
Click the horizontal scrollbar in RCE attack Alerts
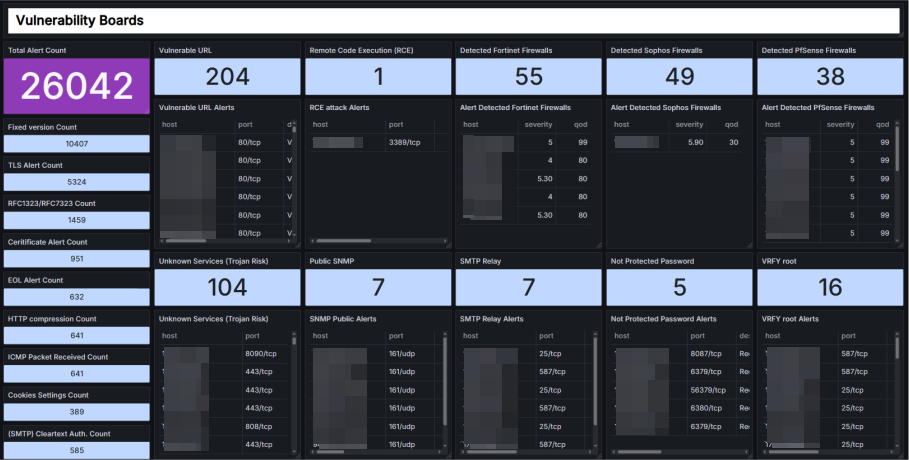point(343,241)
